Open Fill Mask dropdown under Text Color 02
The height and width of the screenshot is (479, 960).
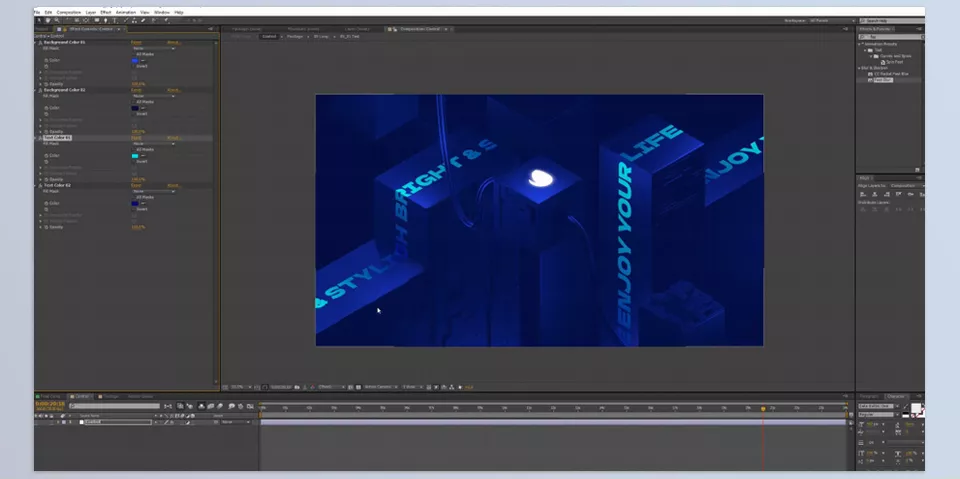(153, 191)
